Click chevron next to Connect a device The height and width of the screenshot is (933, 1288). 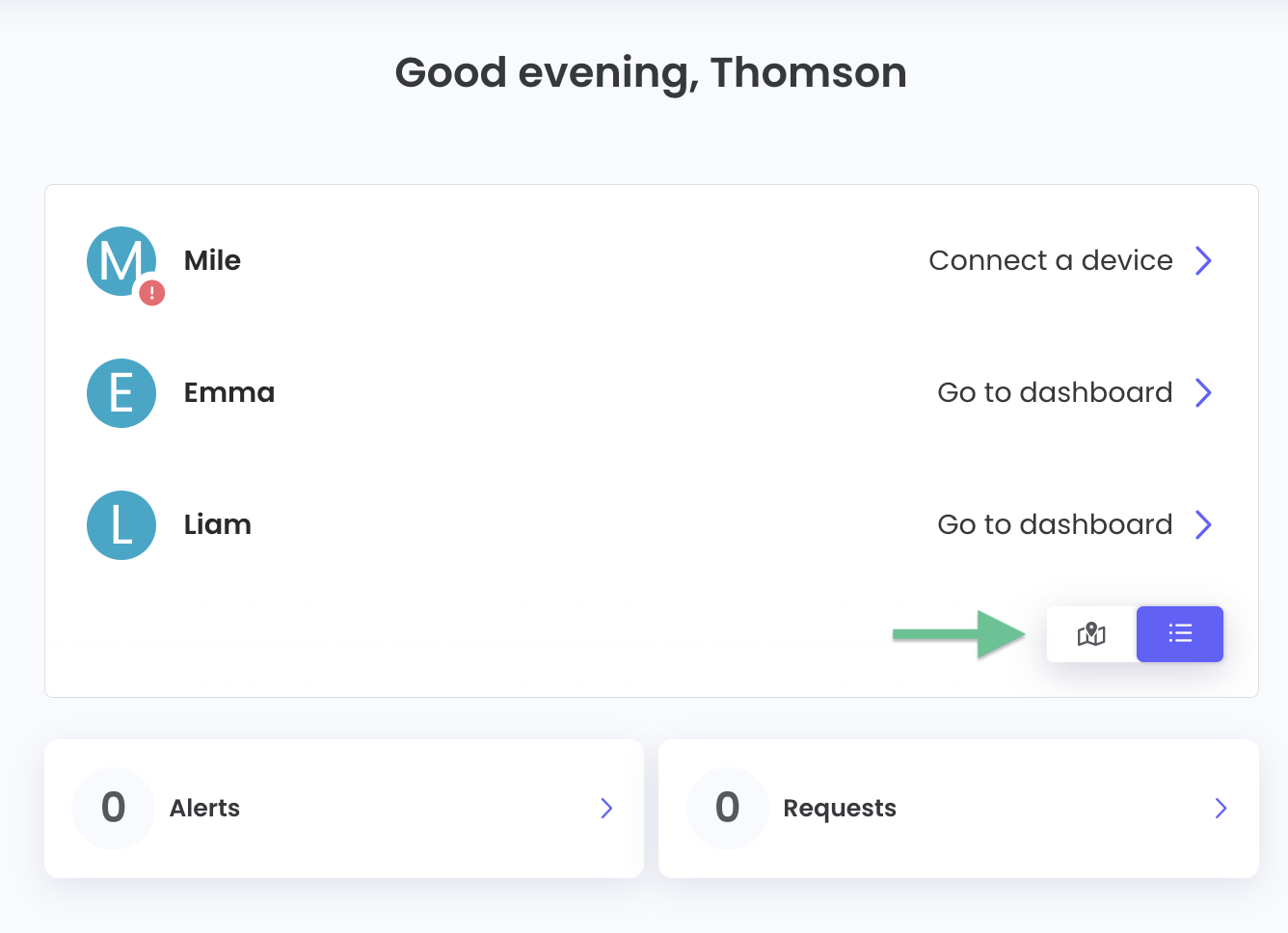pyautogui.click(x=1203, y=260)
